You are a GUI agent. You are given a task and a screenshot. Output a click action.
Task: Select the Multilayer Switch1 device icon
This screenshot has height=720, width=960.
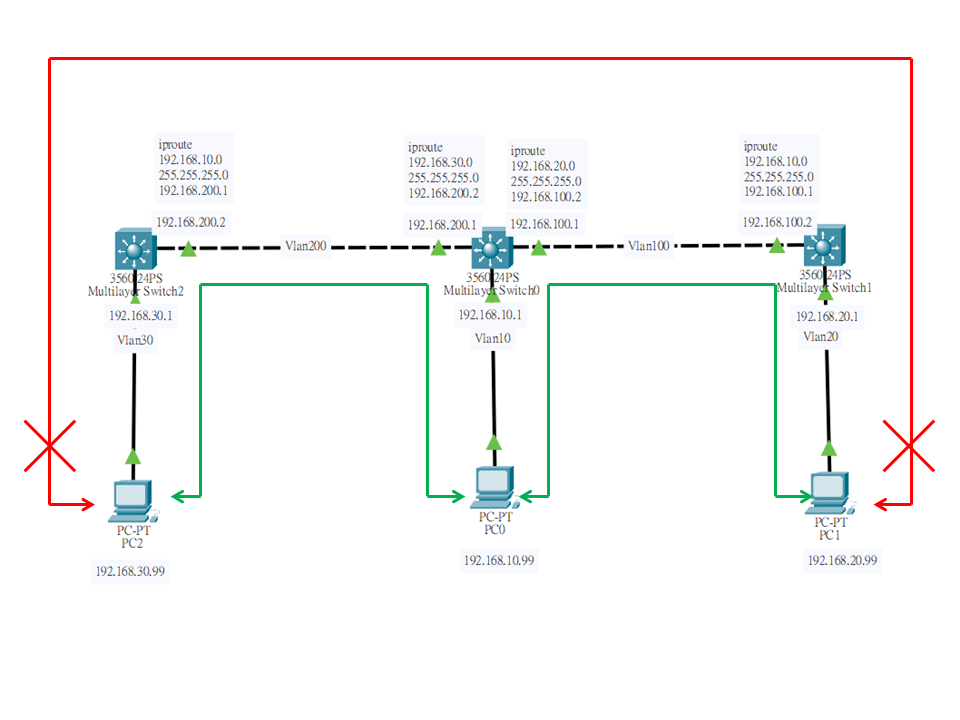pos(824,248)
